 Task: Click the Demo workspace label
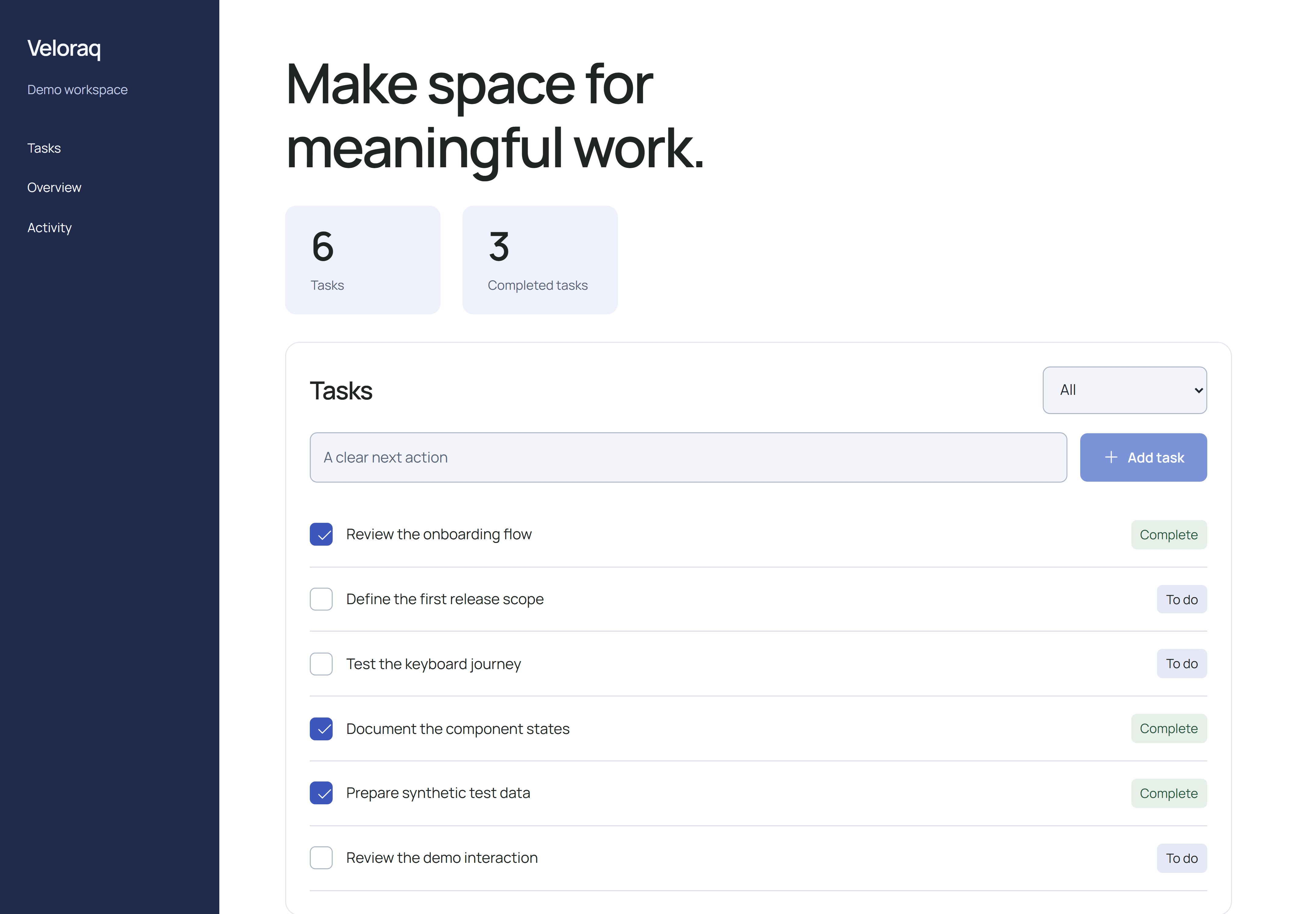(x=77, y=90)
